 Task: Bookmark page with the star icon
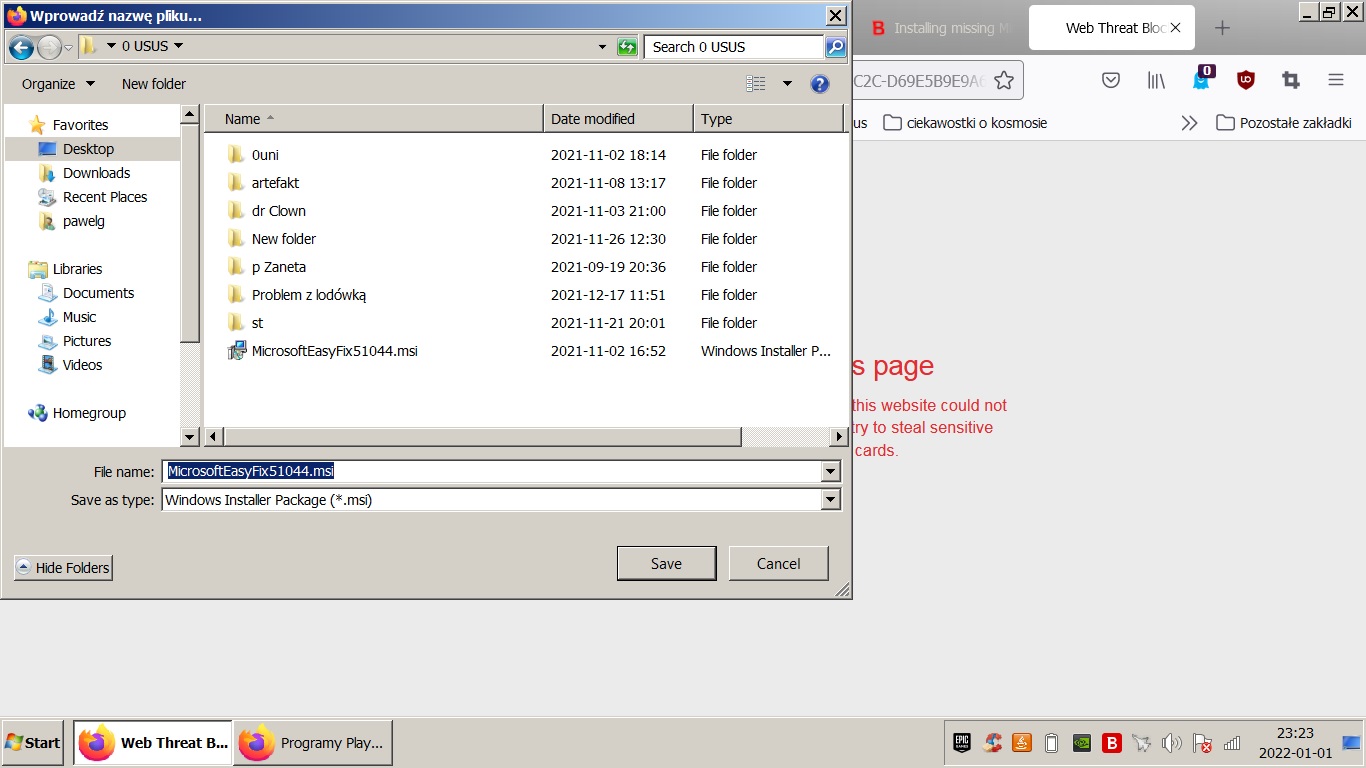click(1004, 80)
